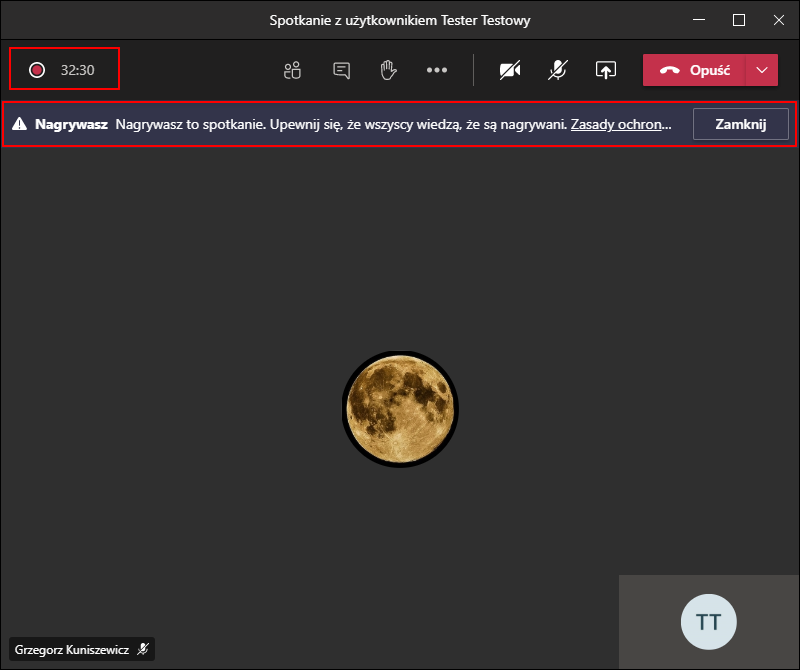The height and width of the screenshot is (670, 800).
Task: Click the 32:30 meeting timer
Action: point(78,70)
